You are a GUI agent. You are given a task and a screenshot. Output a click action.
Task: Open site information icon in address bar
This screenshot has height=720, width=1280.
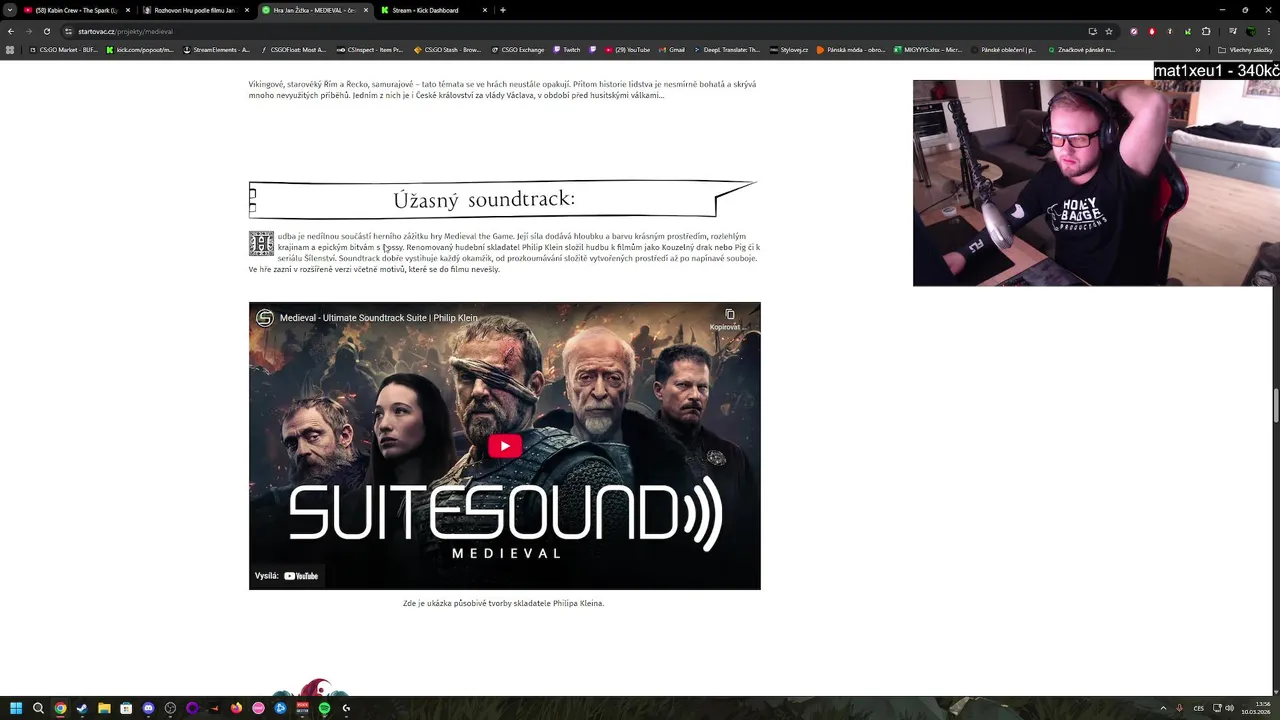pyautogui.click(x=69, y=31)
